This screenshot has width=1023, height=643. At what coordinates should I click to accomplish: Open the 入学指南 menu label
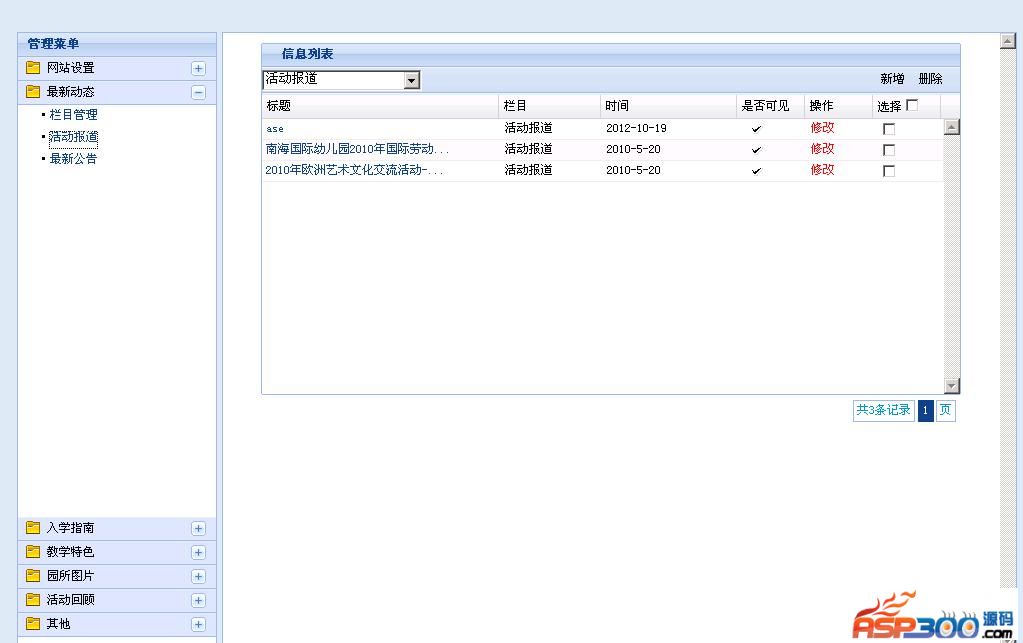click(x=70, y=528)
